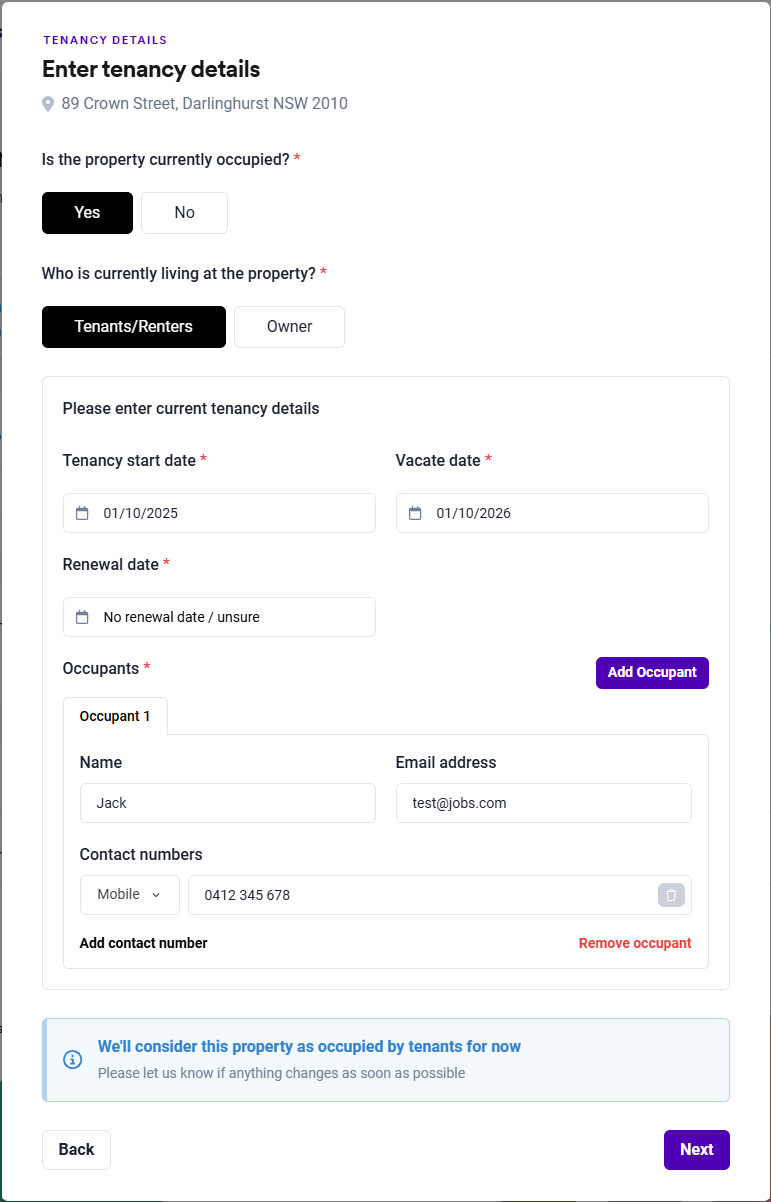Click calendar icon in Renewal date field
The width and height of the screenshot is (771, 1202).
tap(82, 617)
